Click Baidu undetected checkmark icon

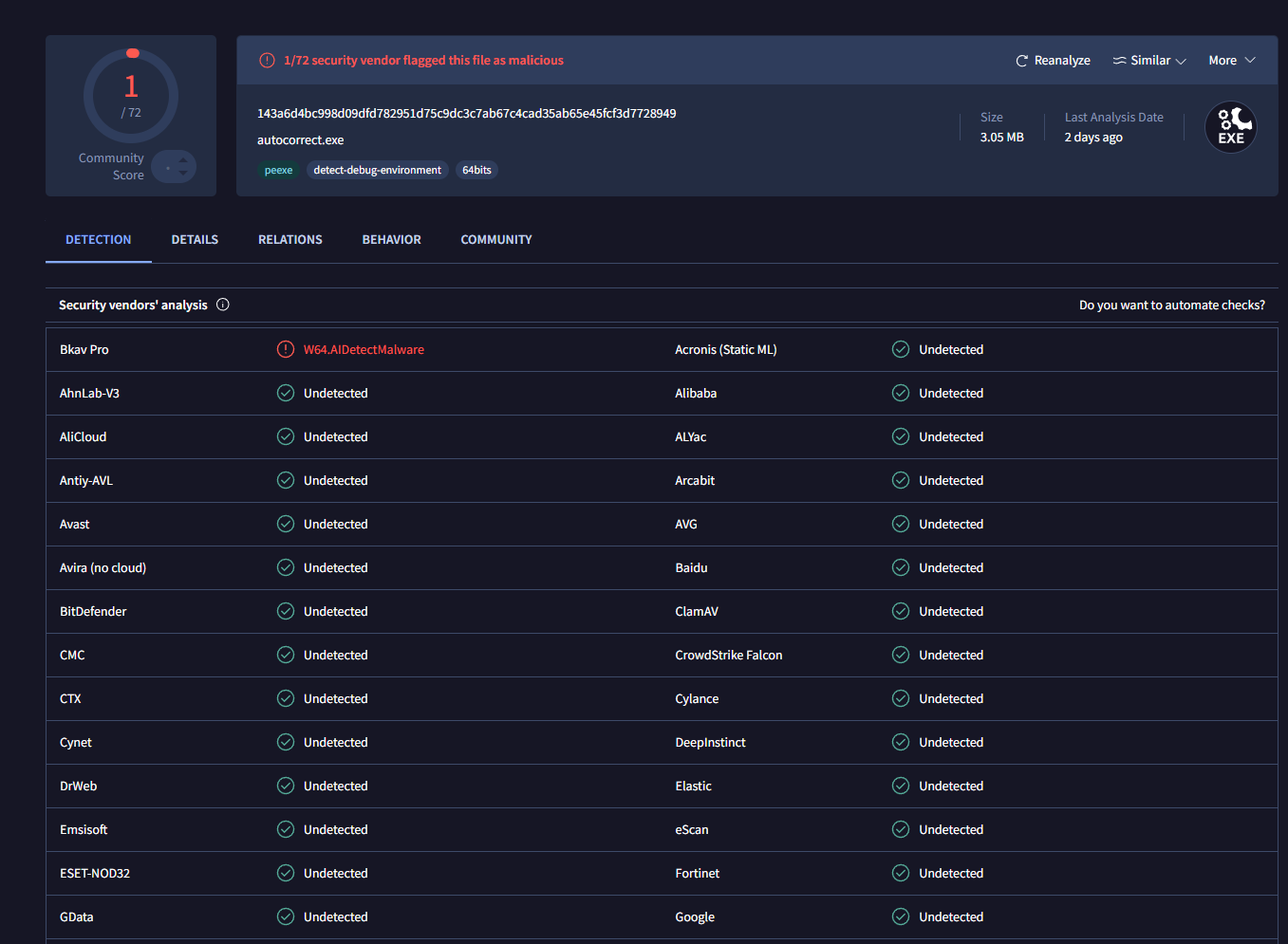(x=901, y=567)
